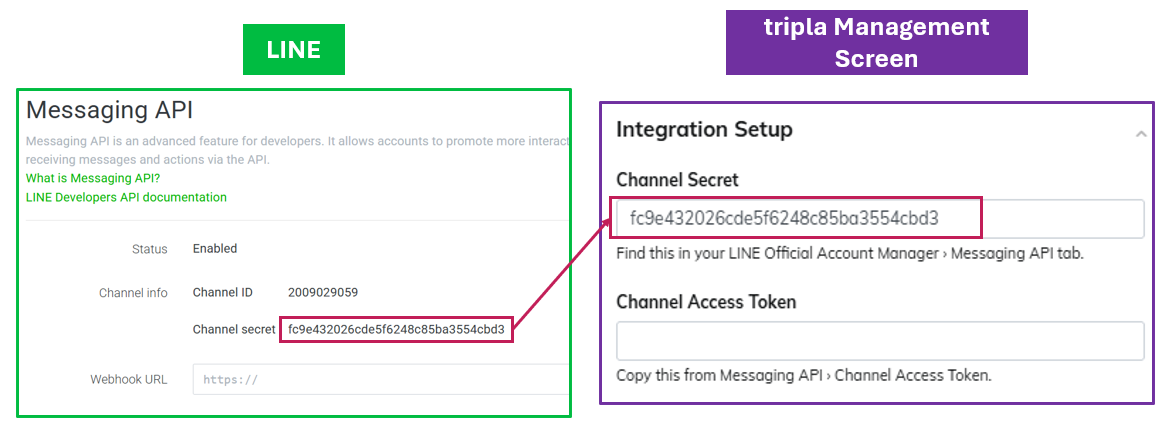Collapse the Integration Setup section chevron

(1141, 133)
